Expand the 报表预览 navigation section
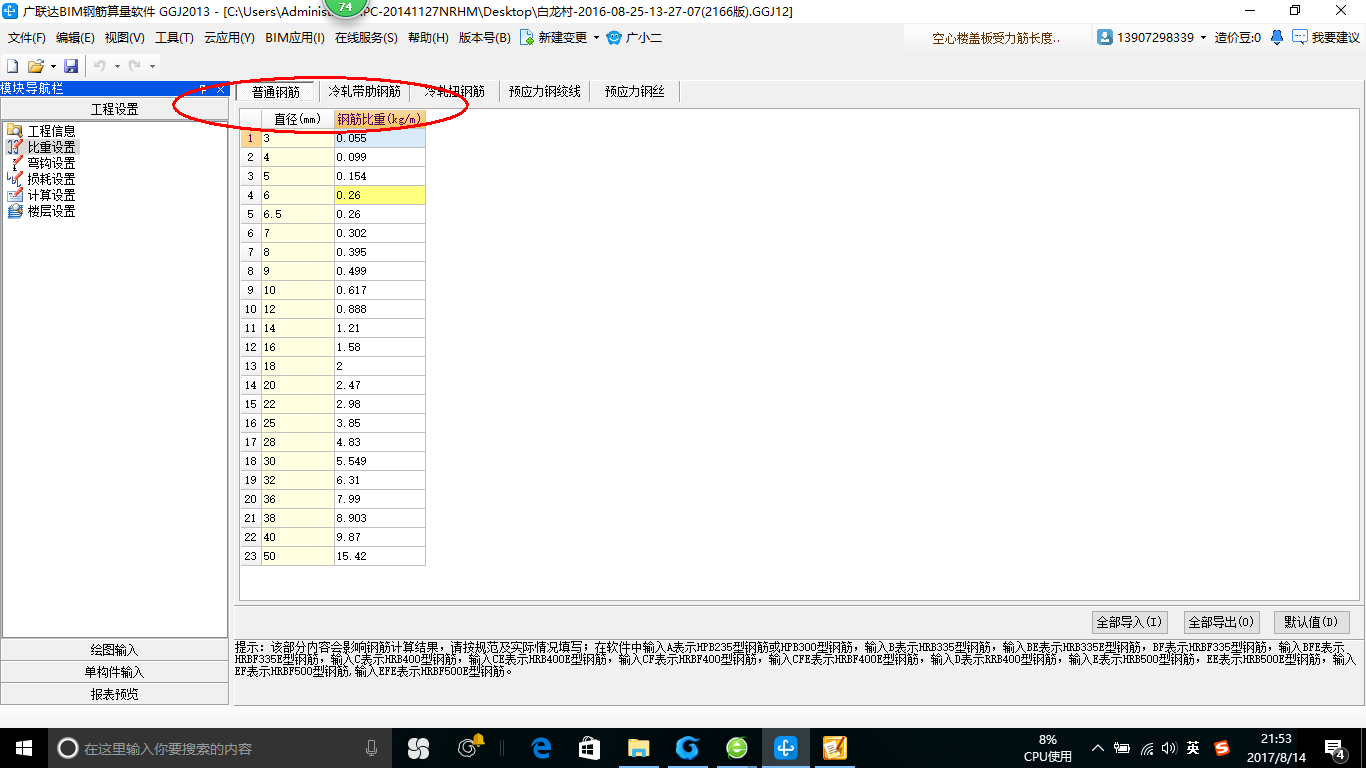1366x768 pixels. point(114,694)
